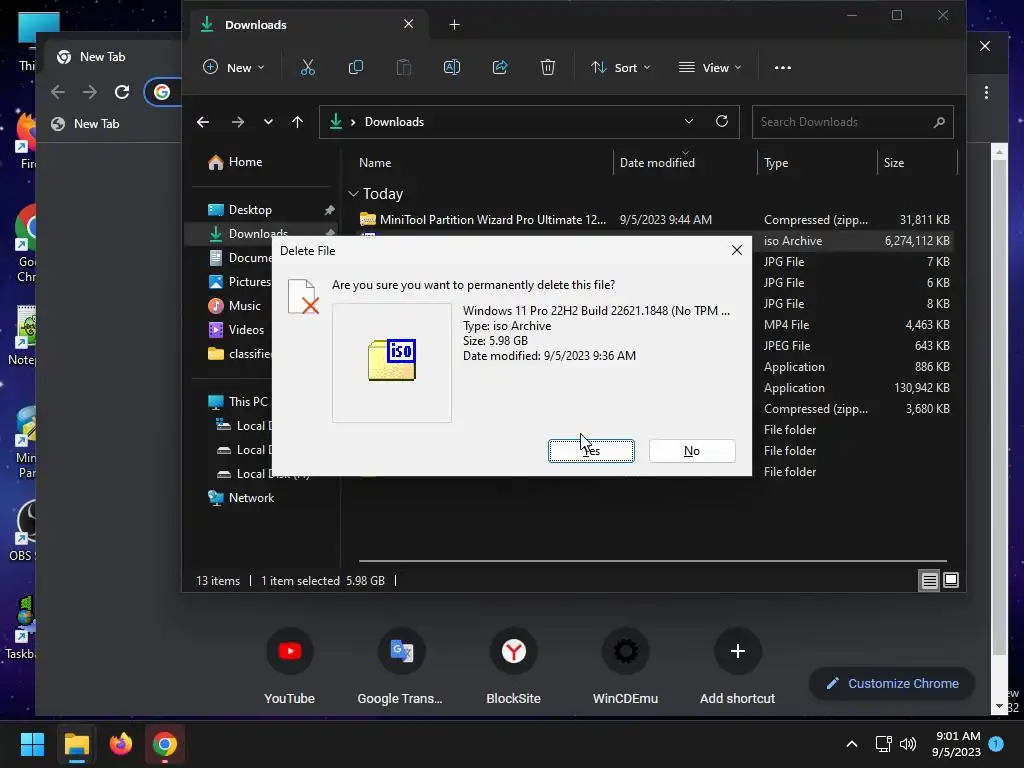Open YouTube shortcut in Chrome
The width and height of the screenshot is (1024, 768).
click(x=289, y=666)
